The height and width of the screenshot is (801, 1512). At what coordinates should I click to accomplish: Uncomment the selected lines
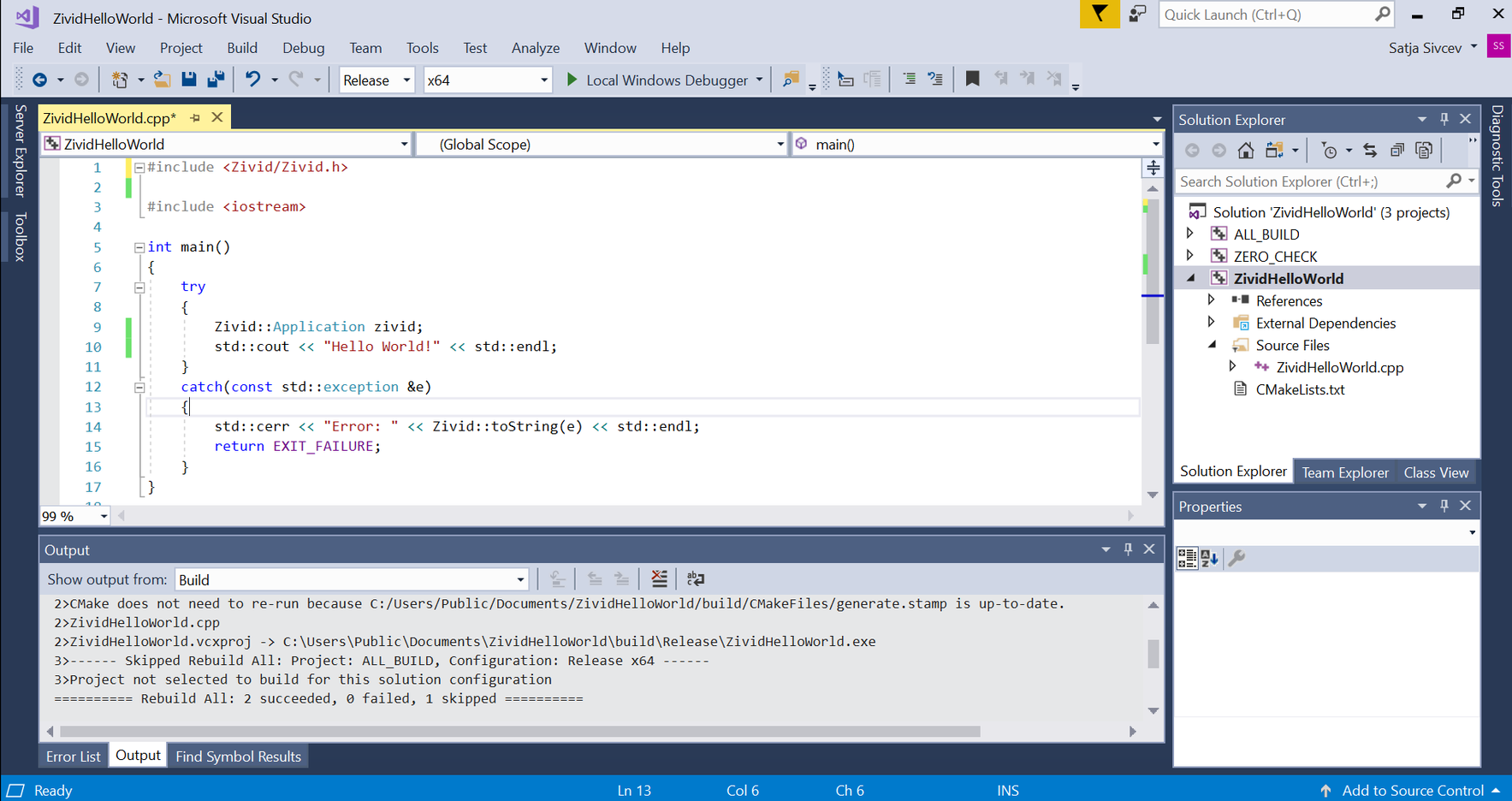coord(935,80)
